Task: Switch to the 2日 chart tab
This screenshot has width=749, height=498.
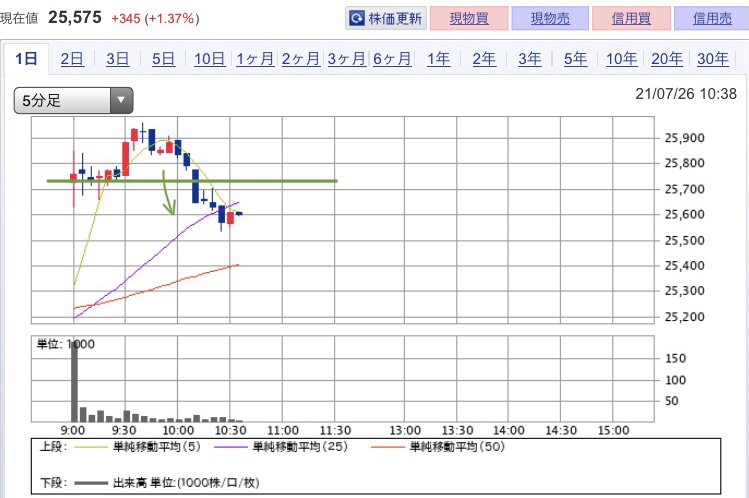Action: pos(72,59)
